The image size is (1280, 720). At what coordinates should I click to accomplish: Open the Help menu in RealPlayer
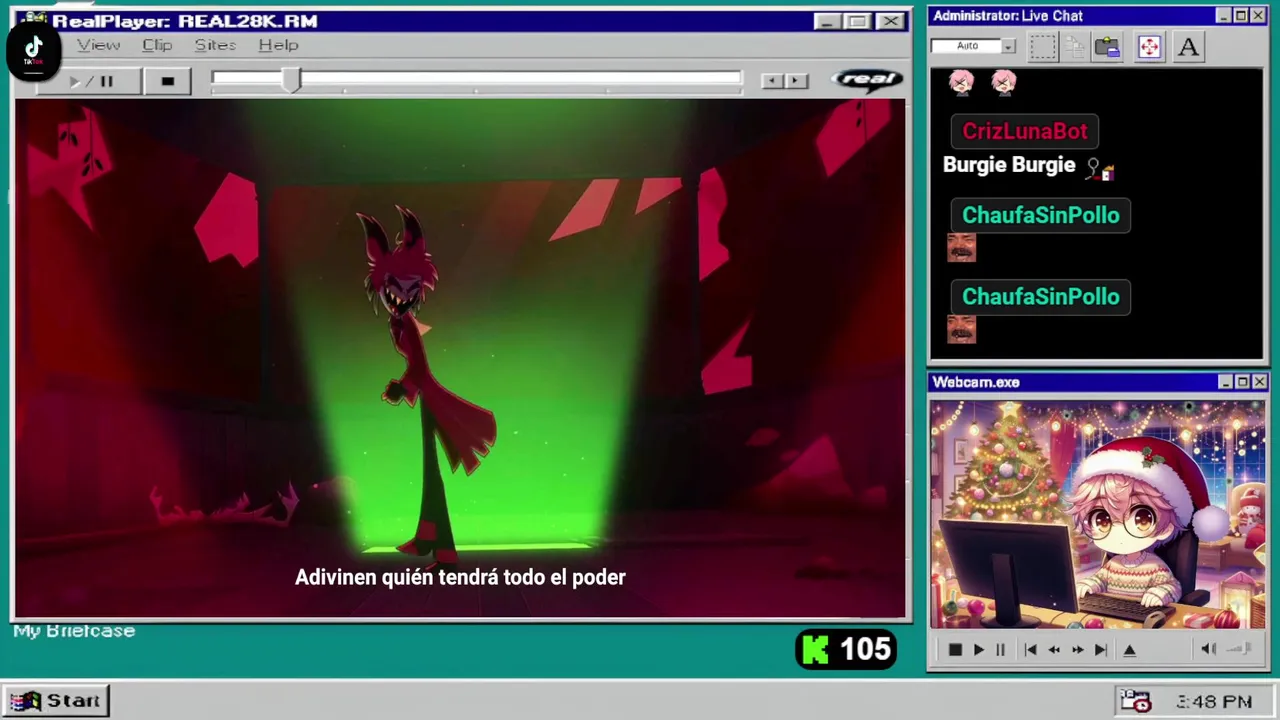click(x=278, y=45)
